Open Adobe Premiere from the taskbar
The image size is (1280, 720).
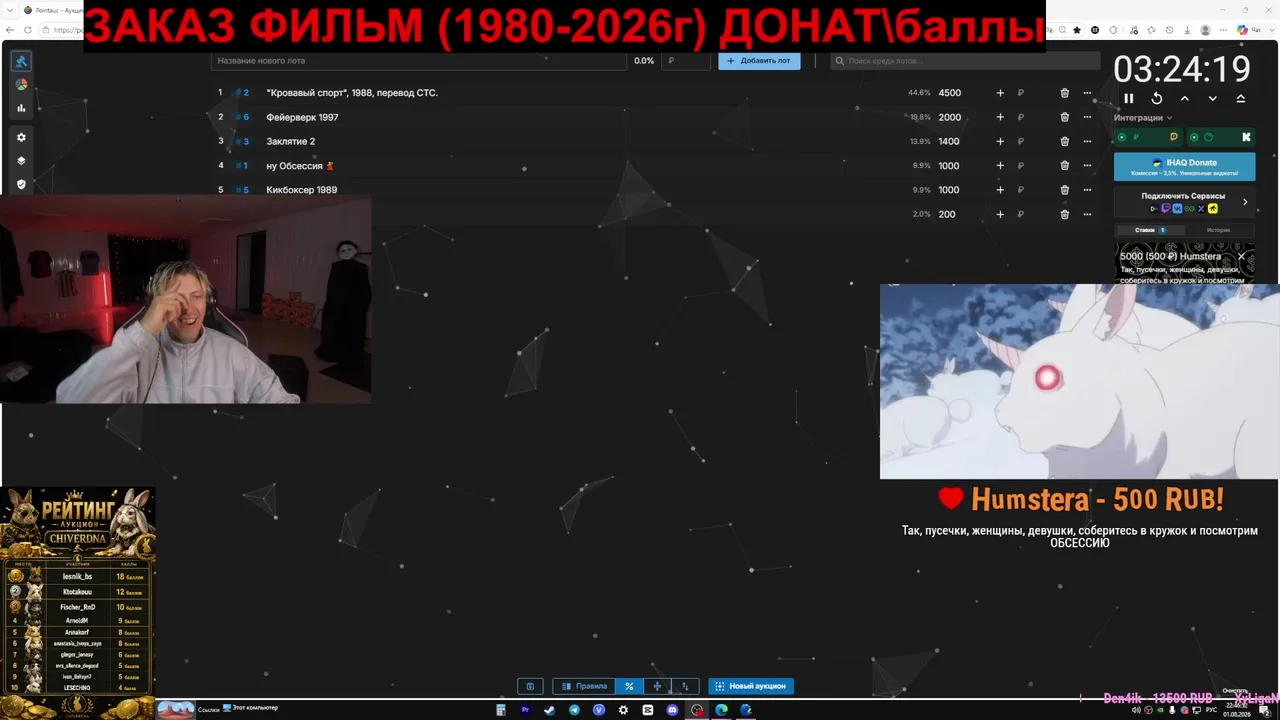[525, 710]
